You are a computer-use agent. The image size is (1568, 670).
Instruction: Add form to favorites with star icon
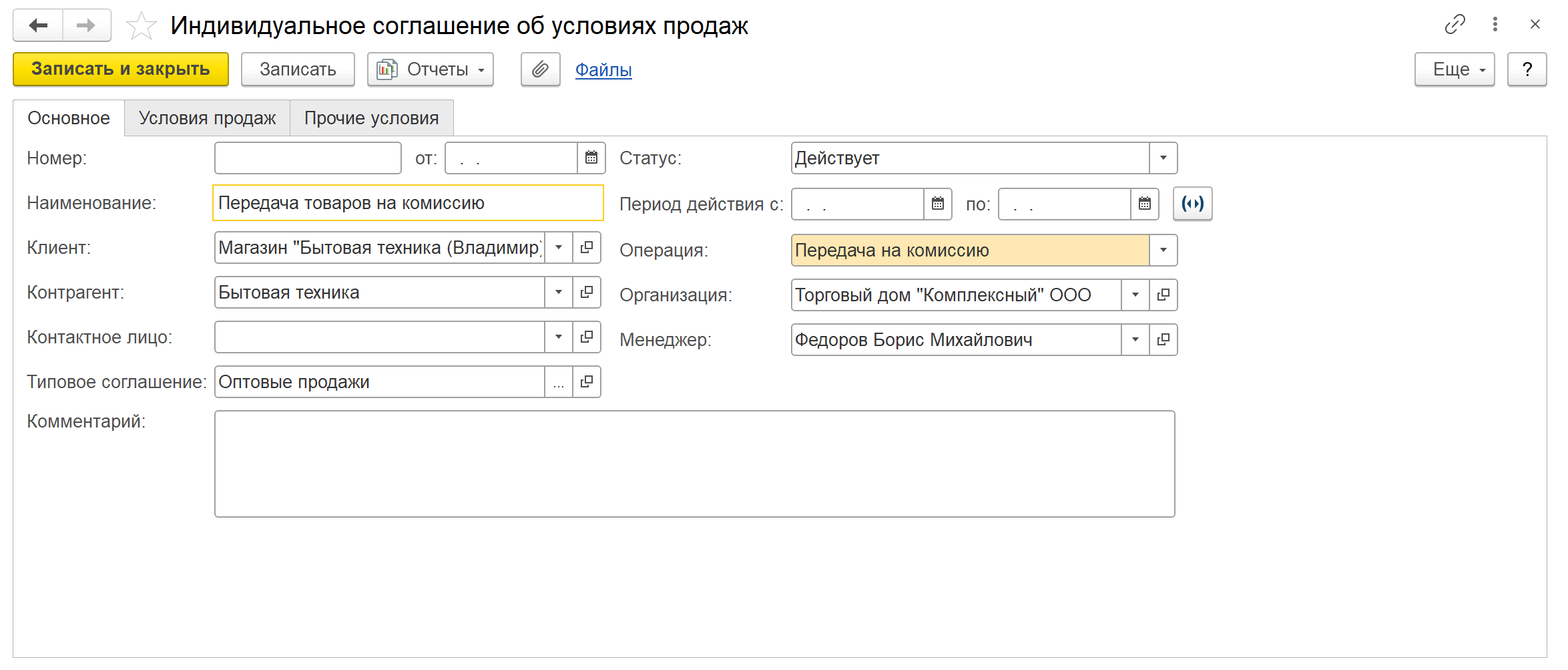141,26
